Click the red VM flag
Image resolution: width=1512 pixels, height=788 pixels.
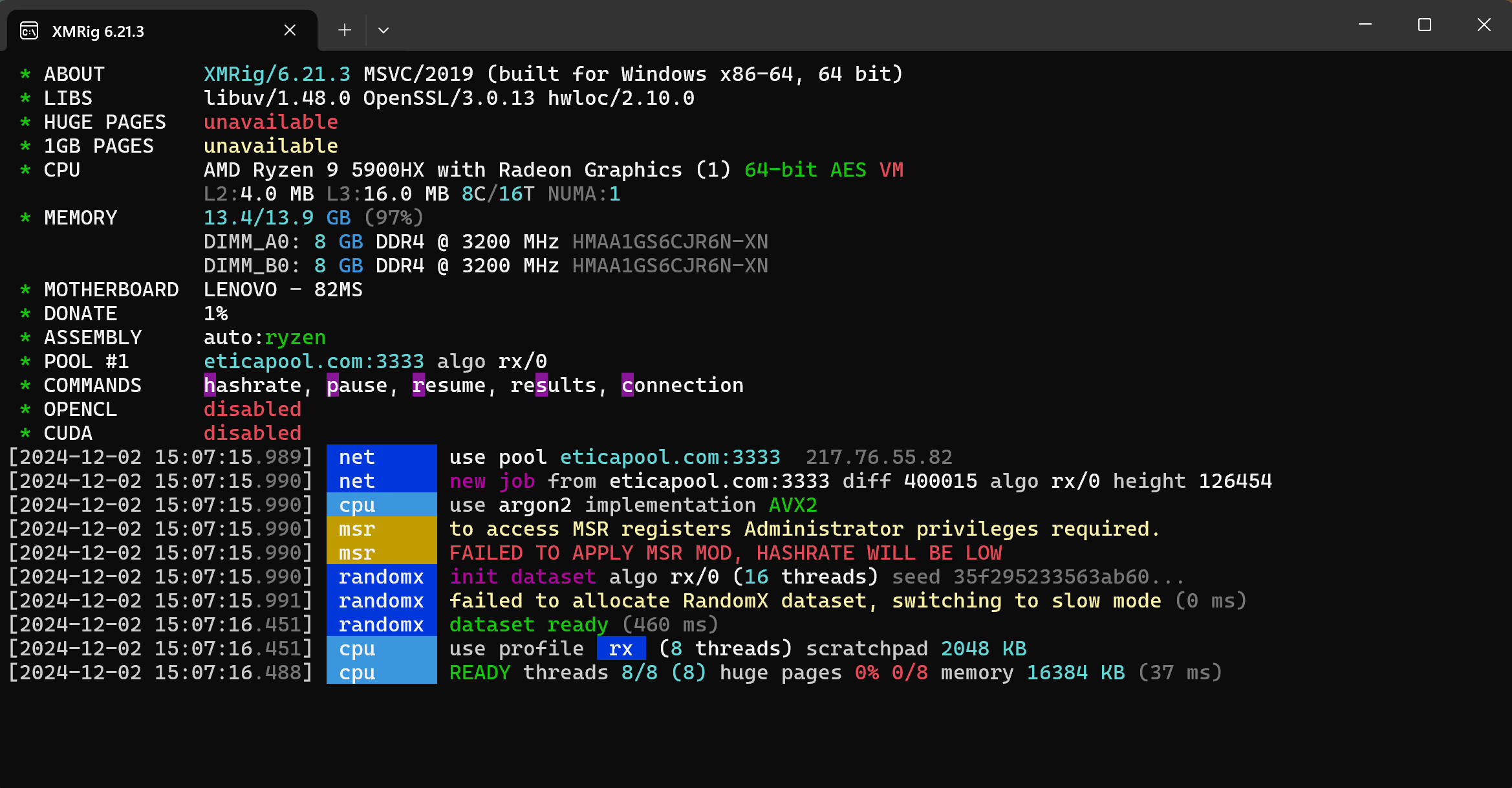[891, 170]
